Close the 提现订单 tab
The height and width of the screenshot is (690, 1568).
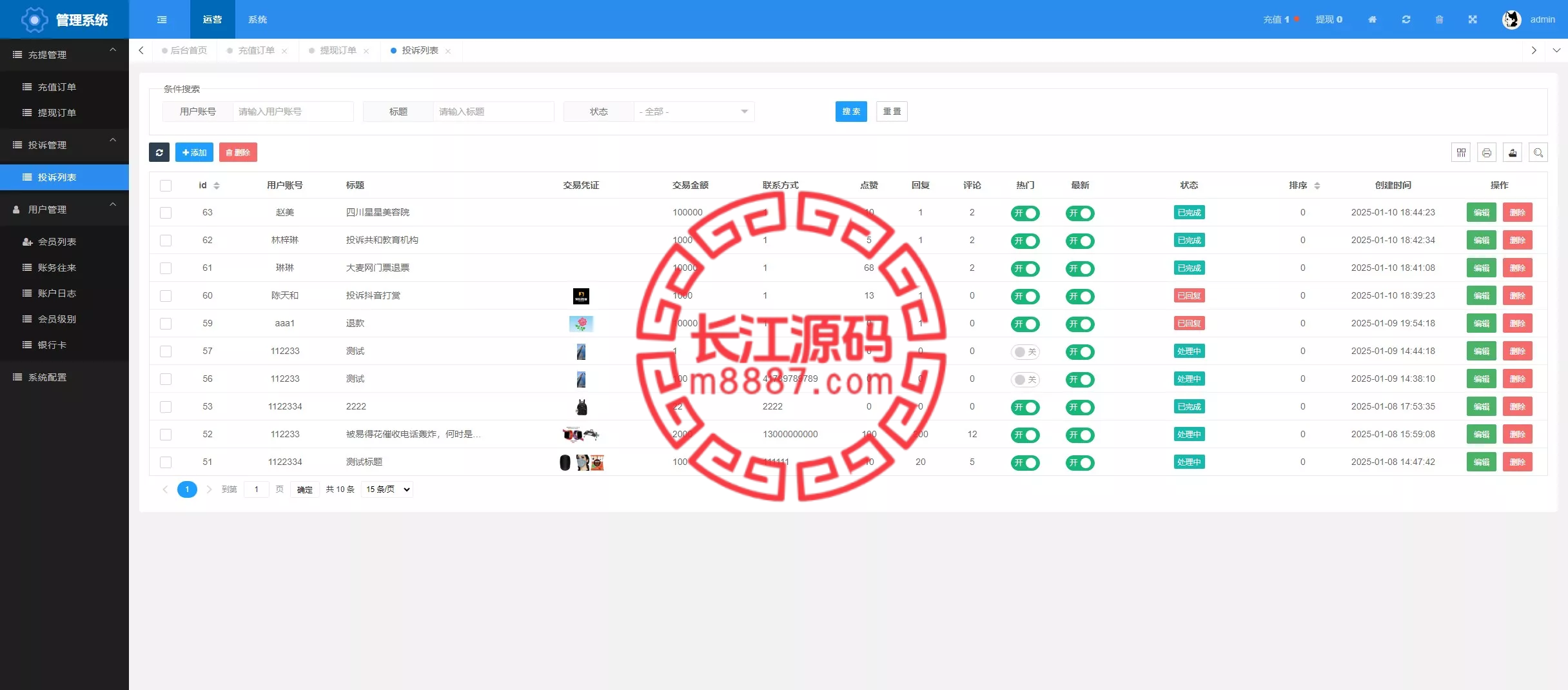point(366,51)
